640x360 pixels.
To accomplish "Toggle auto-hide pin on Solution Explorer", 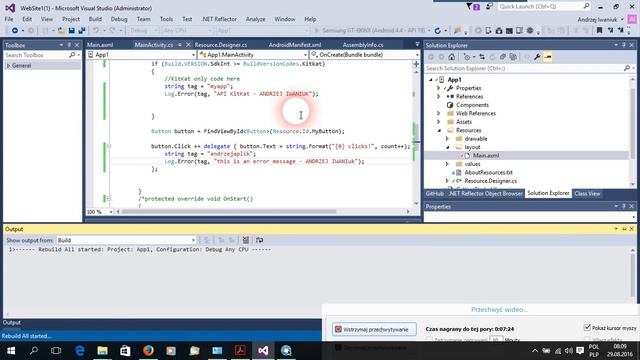I will pos(624,45).
